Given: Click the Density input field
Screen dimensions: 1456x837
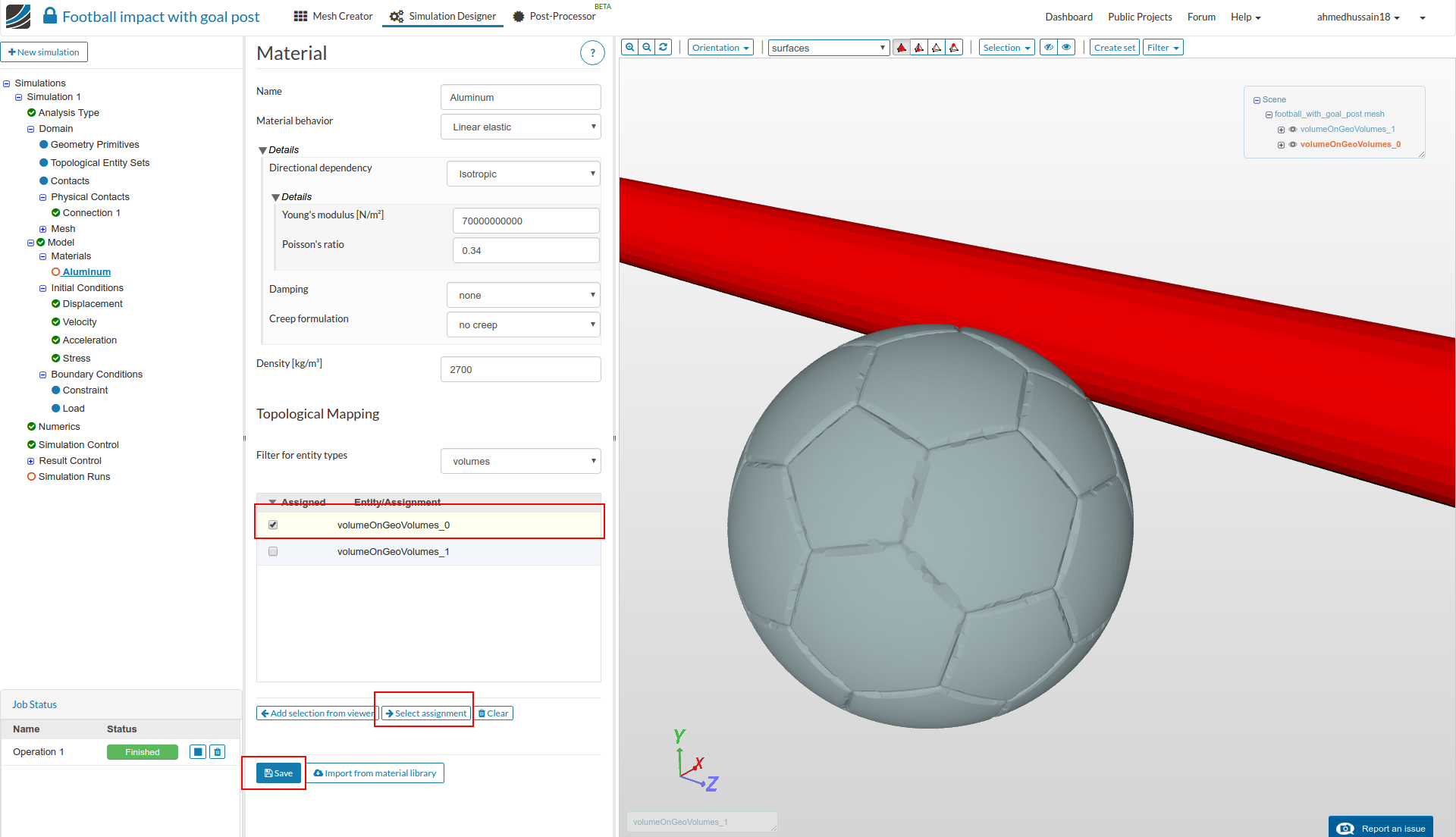Looking at the screenshot, I should (x=520, y=369).
